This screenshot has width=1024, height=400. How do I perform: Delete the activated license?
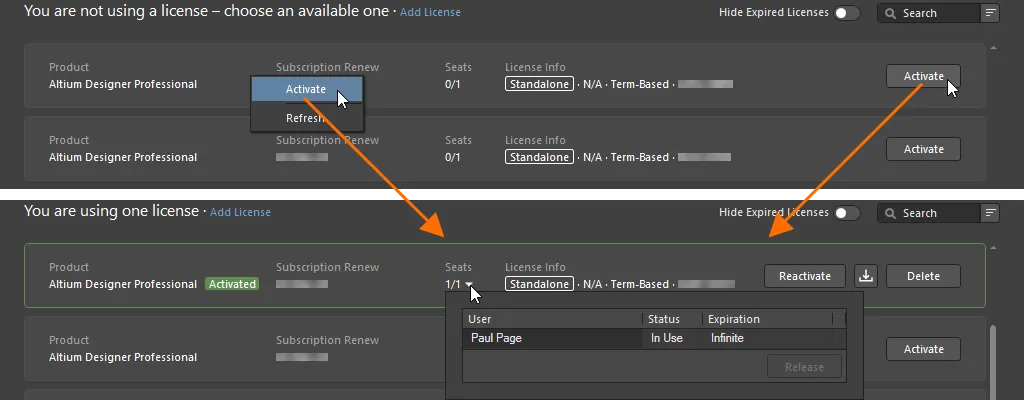click(x=923, y=276)
